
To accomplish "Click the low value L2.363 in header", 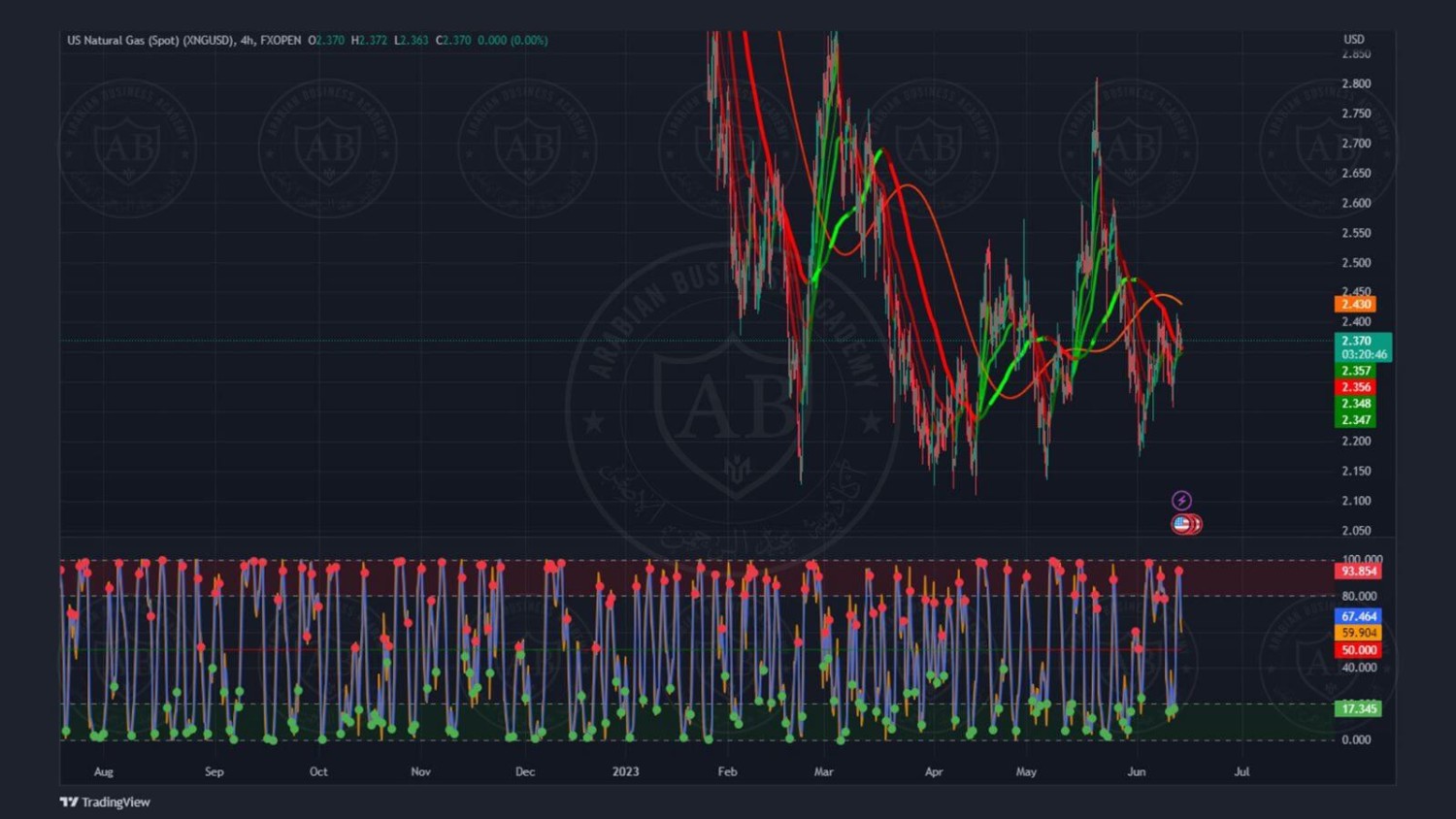I will point(411,41).
